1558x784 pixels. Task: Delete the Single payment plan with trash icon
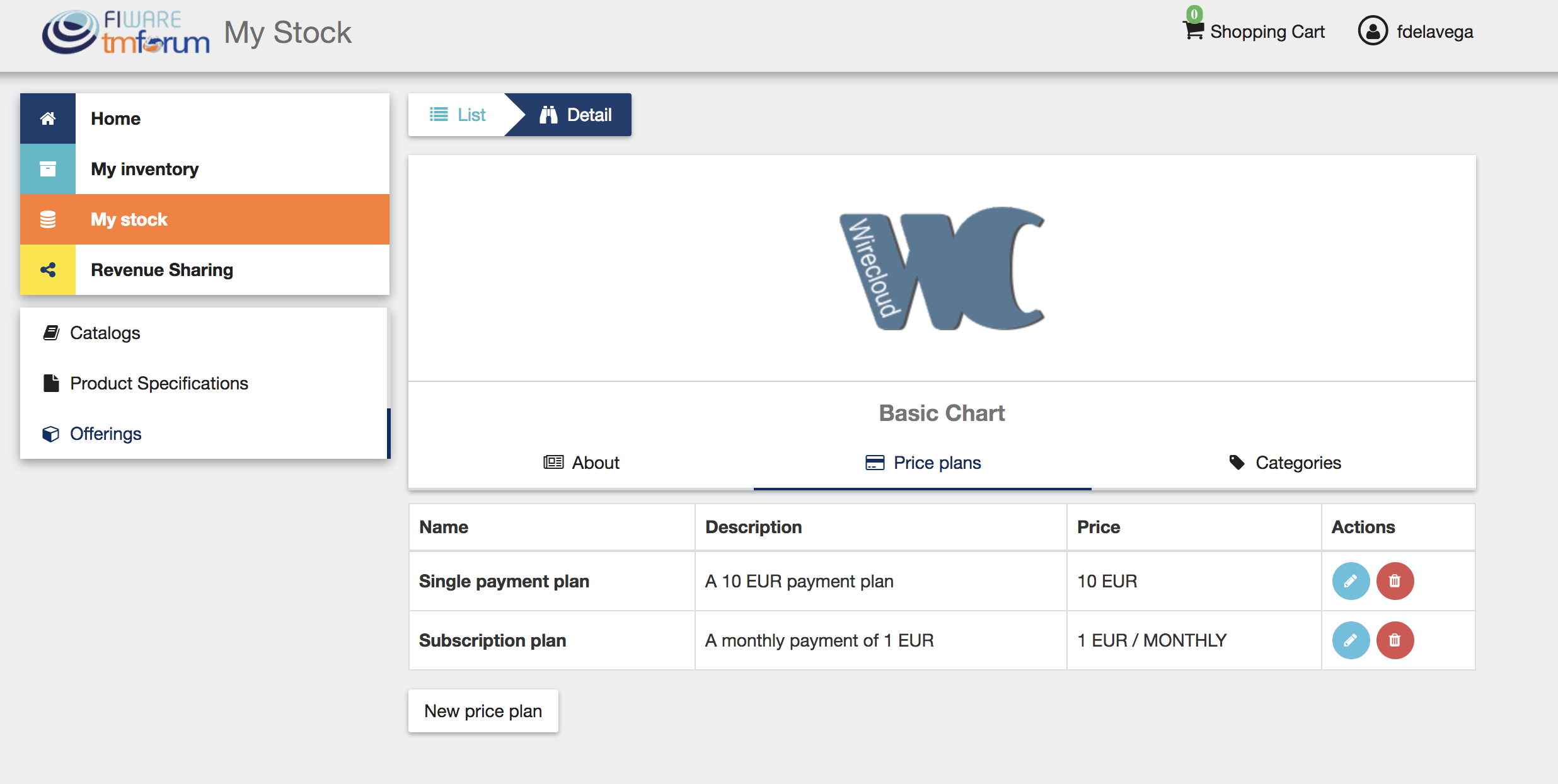1395,581
